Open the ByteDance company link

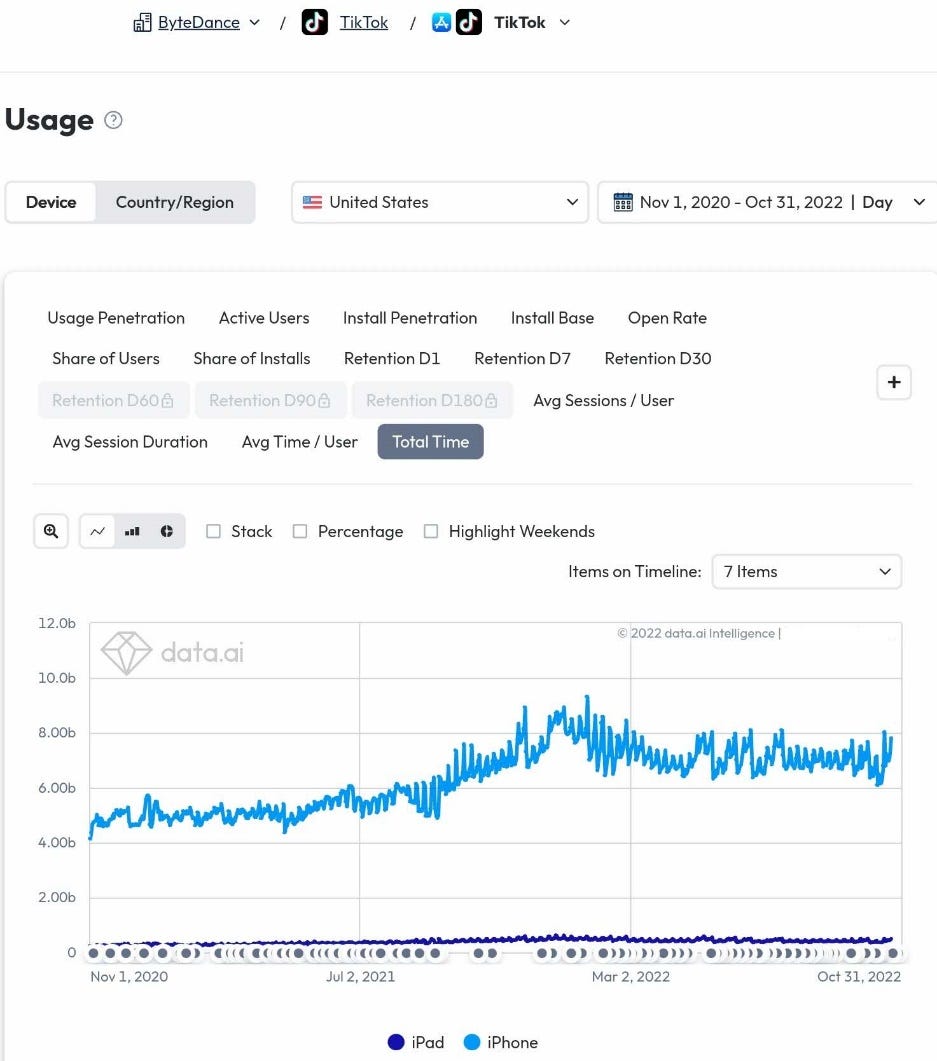click(199, 22)
